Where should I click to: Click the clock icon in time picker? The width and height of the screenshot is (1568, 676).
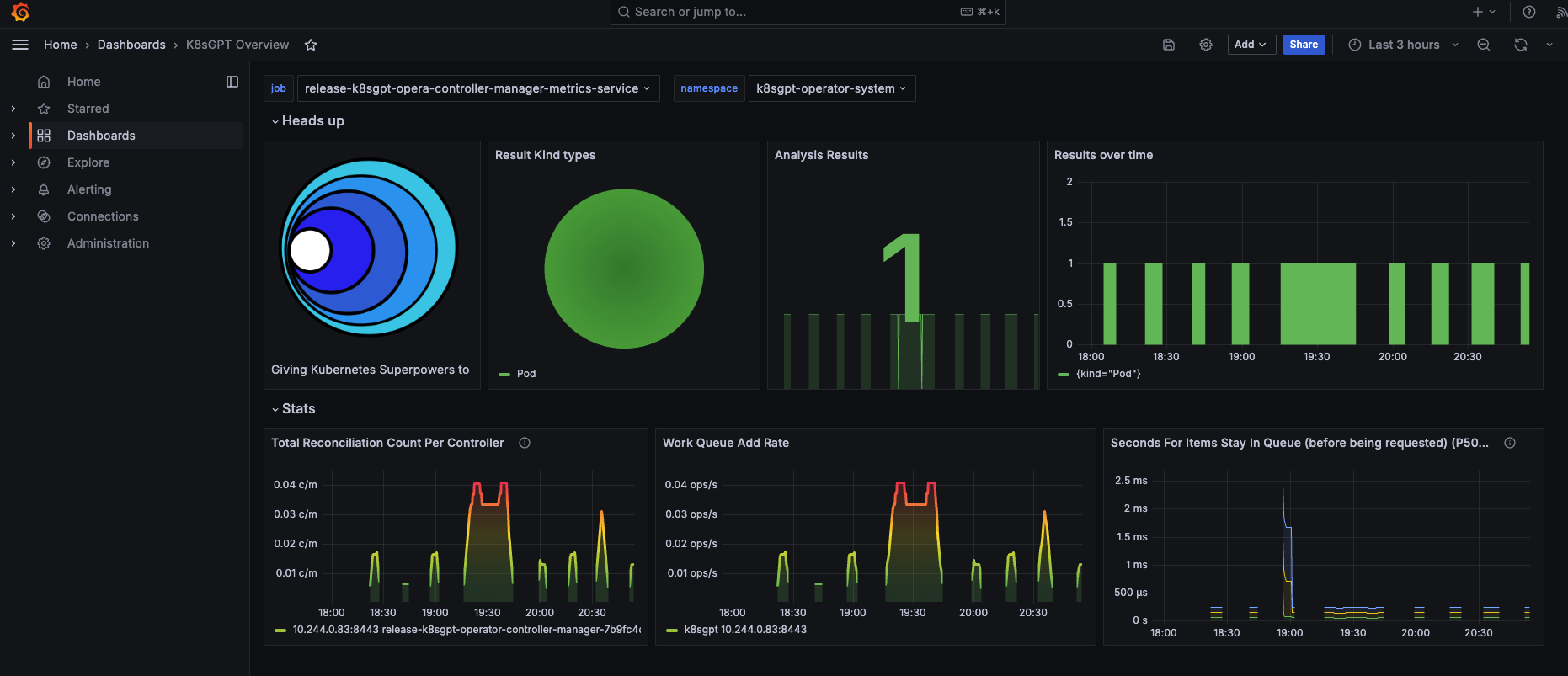point(1355,45)
